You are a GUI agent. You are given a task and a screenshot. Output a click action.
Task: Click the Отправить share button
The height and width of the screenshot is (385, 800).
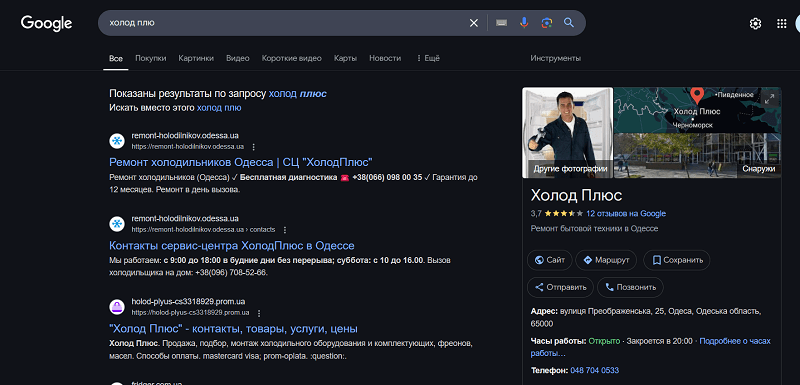point(560,287)
